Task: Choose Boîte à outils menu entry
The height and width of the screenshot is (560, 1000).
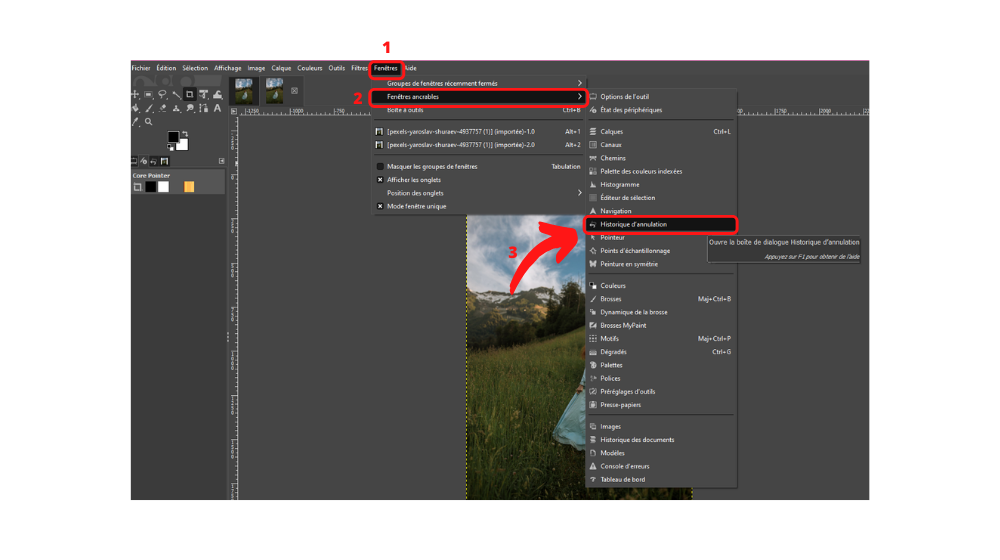Action: [x=478, y=110]
